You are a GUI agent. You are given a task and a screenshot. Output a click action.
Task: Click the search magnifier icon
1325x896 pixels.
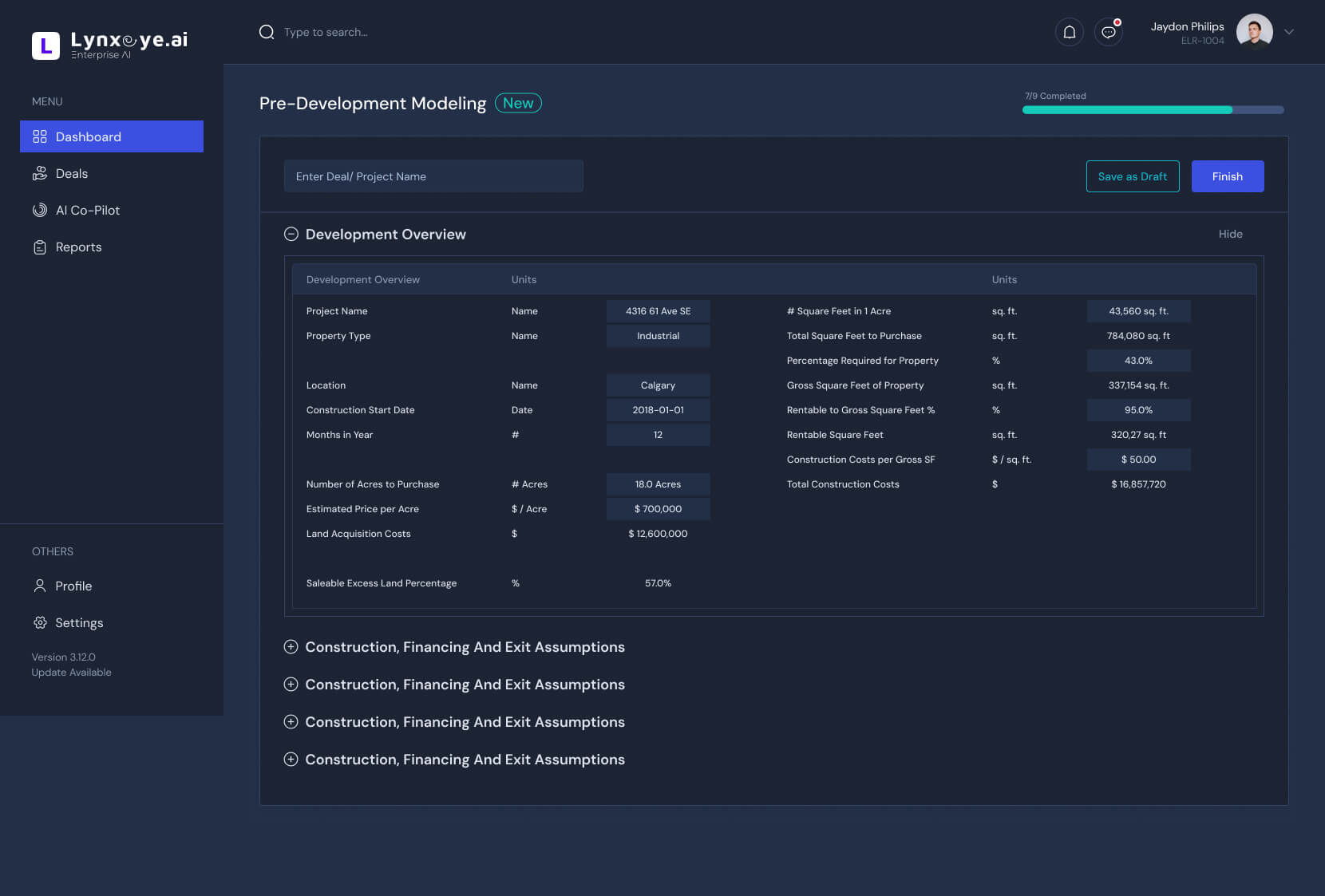267,32
